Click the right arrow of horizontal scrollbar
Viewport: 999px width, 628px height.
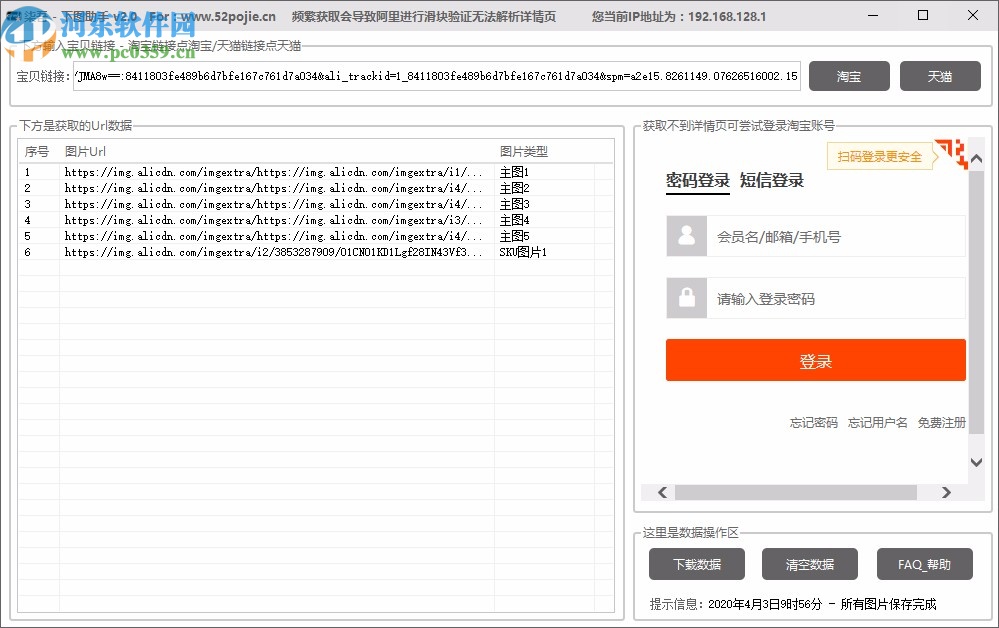point(946,492)
